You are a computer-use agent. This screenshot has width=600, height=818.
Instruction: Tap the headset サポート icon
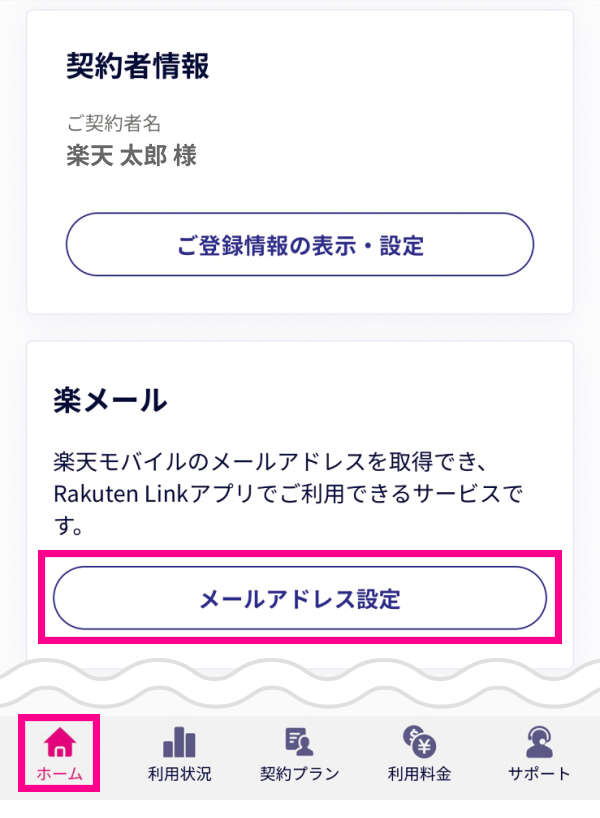(539, 742)
